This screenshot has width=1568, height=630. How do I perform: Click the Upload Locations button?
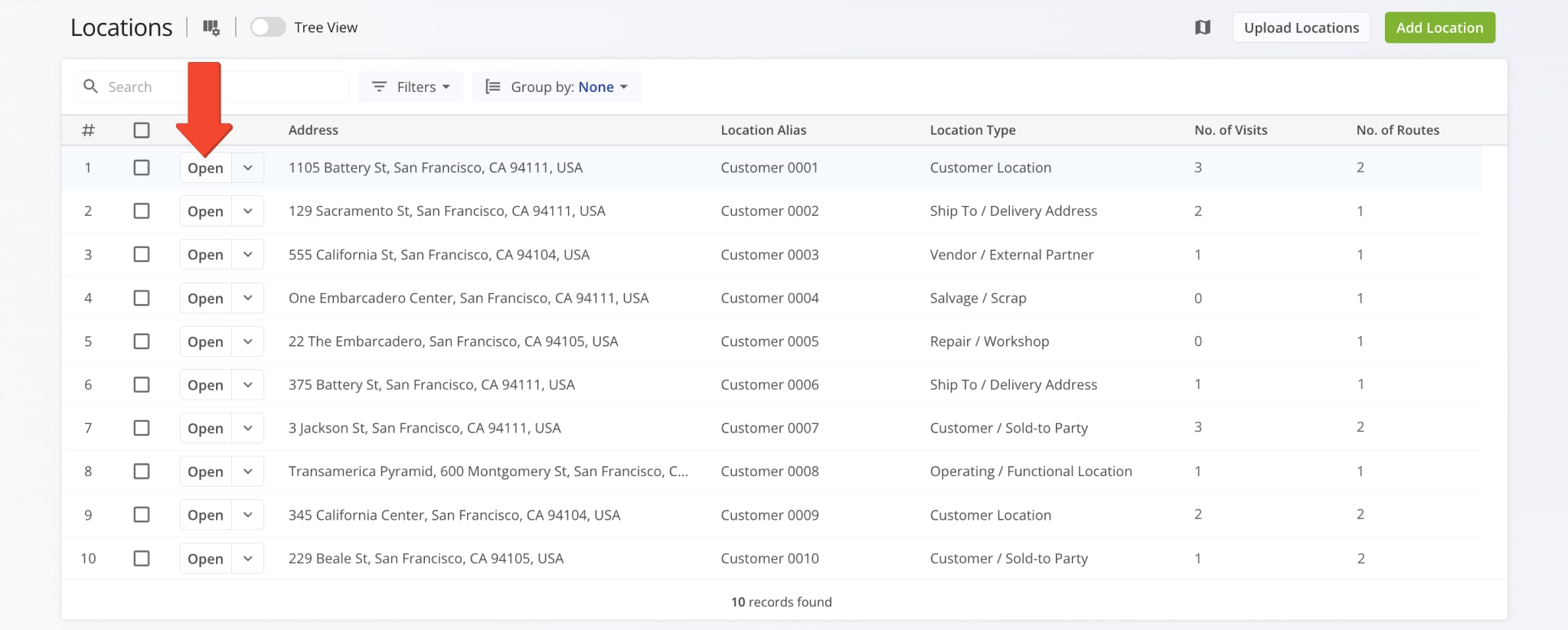1301,28
